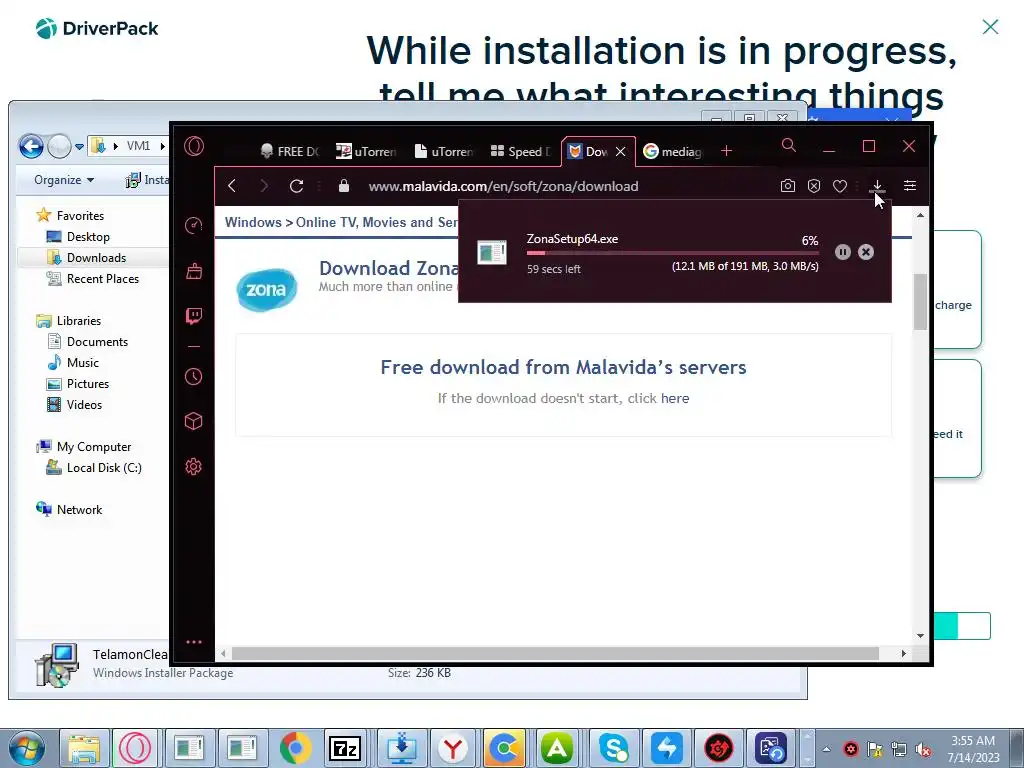
Task: Search tabs with magnifier icon
Action: (x=789, y=145)
